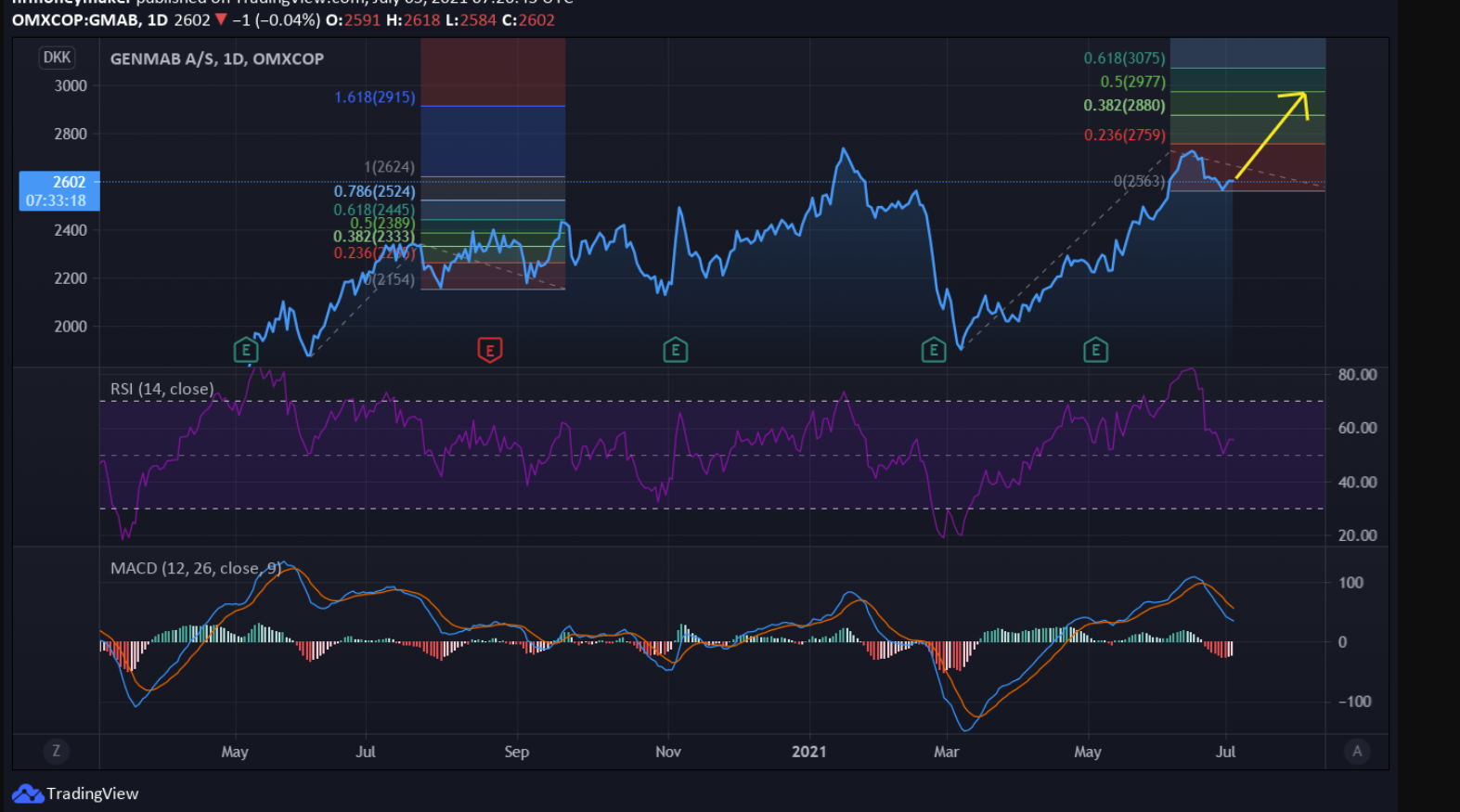
Task: Click the earnings marker near March 2021
Action: (933, 350)
